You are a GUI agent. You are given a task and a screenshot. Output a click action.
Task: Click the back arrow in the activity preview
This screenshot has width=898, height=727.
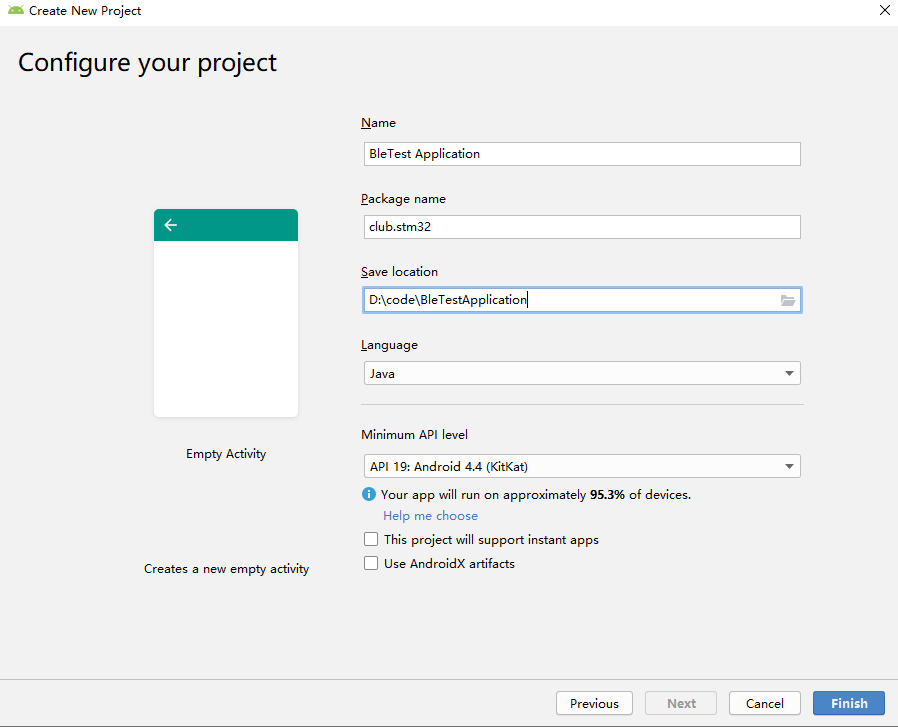[x=170, y=225]
